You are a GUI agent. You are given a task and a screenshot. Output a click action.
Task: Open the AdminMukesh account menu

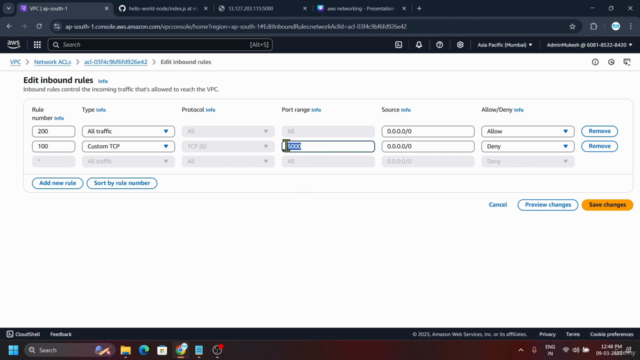coord(589,45)
